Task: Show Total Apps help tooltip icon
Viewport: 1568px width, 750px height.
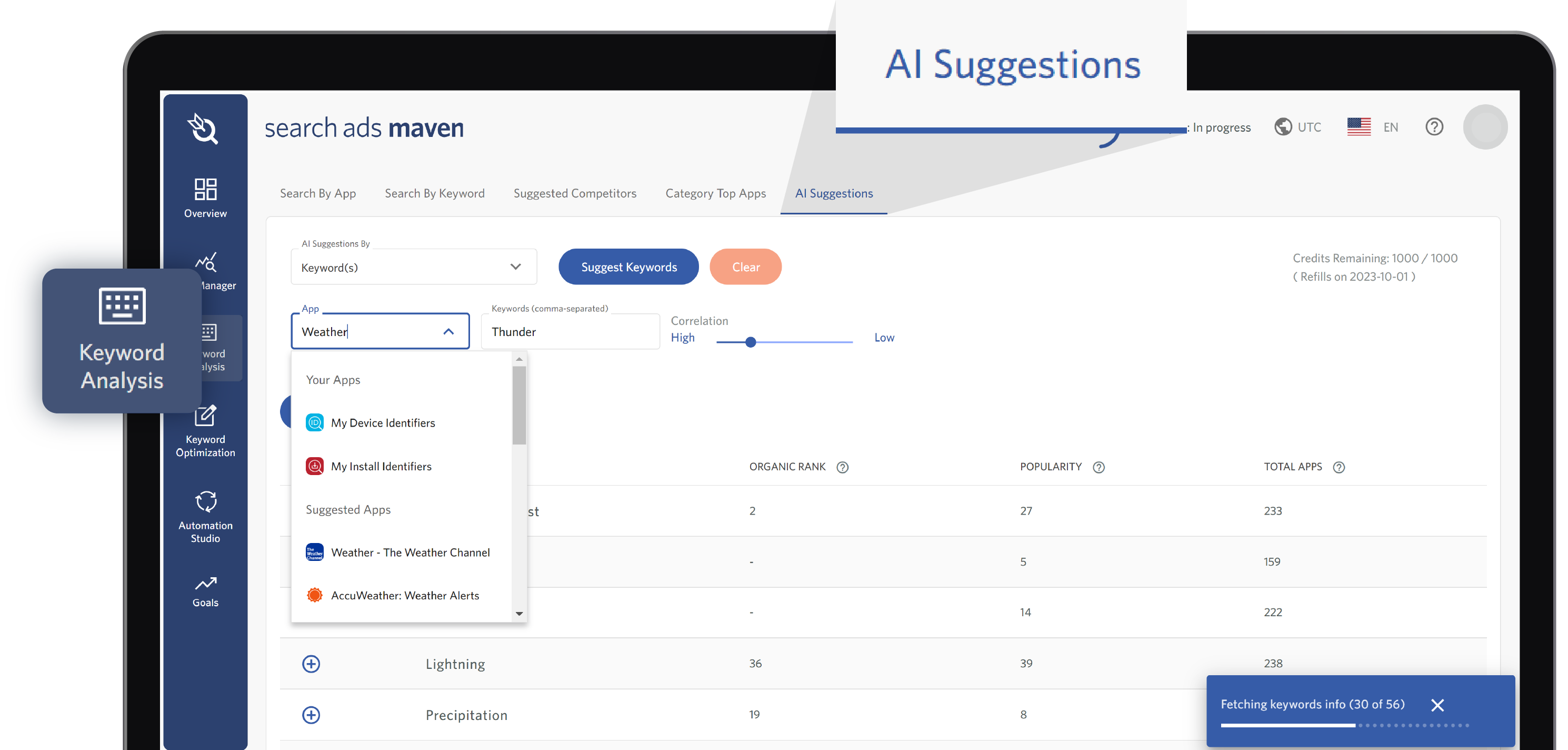Action: coord(1339,467)
